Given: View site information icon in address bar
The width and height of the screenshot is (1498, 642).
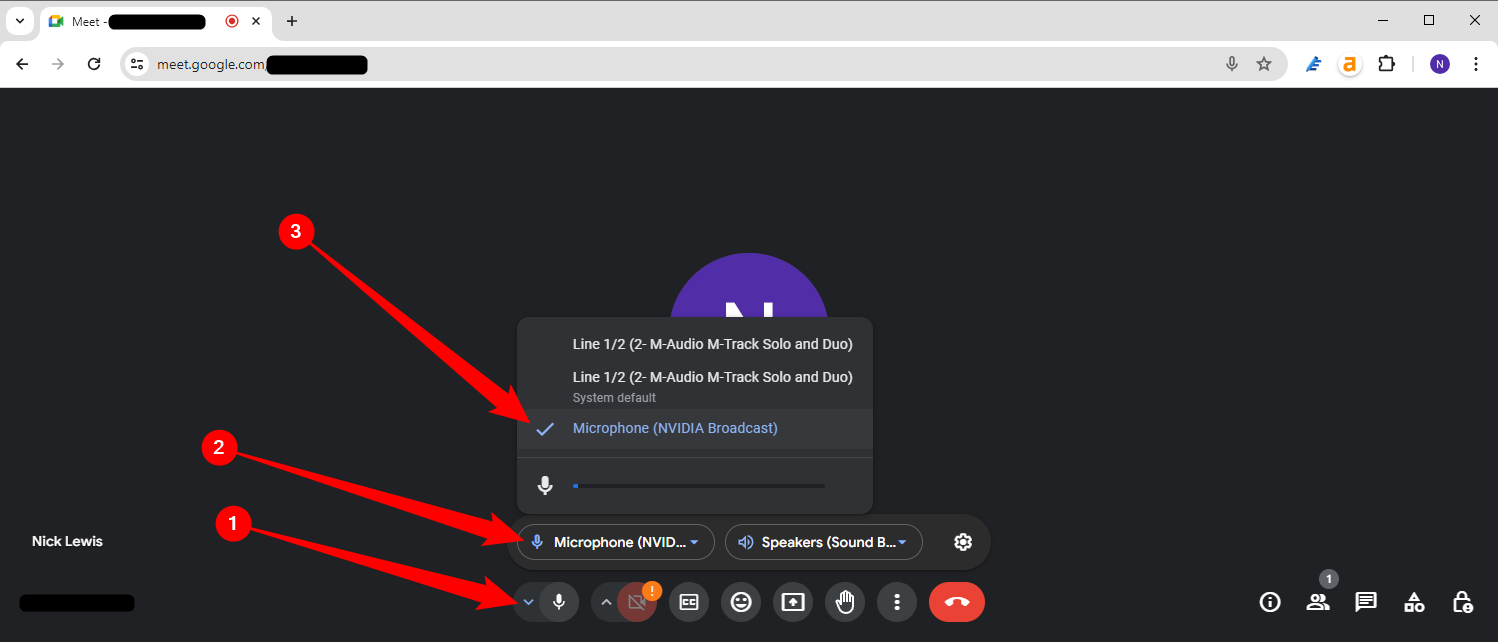Looking at the screenshot, I should pos(138,64).
